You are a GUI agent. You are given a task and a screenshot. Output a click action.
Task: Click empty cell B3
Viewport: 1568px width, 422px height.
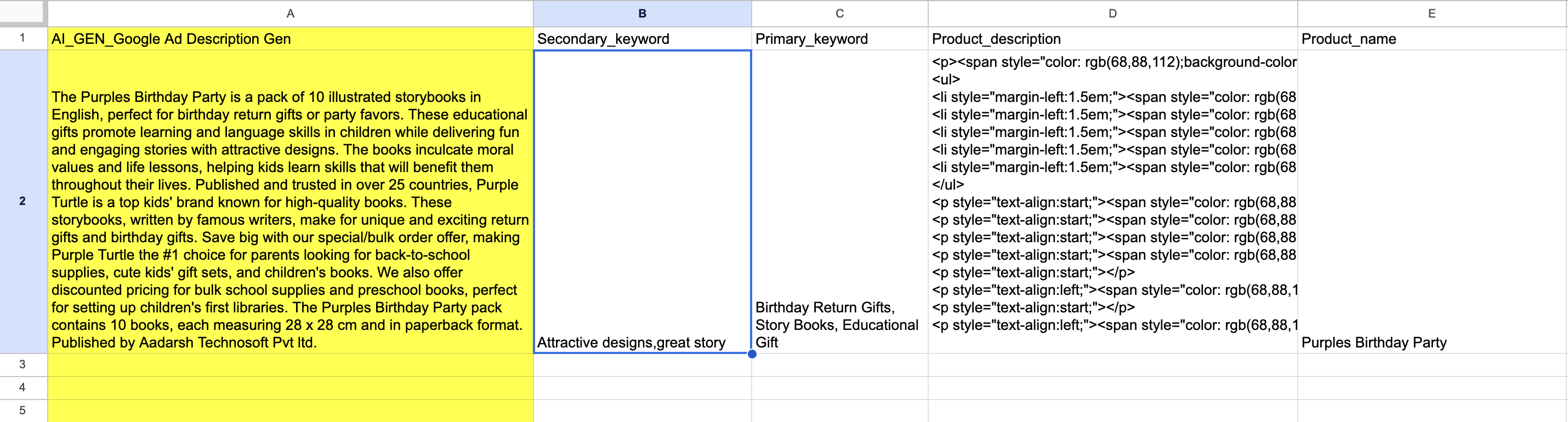[642, 365]
